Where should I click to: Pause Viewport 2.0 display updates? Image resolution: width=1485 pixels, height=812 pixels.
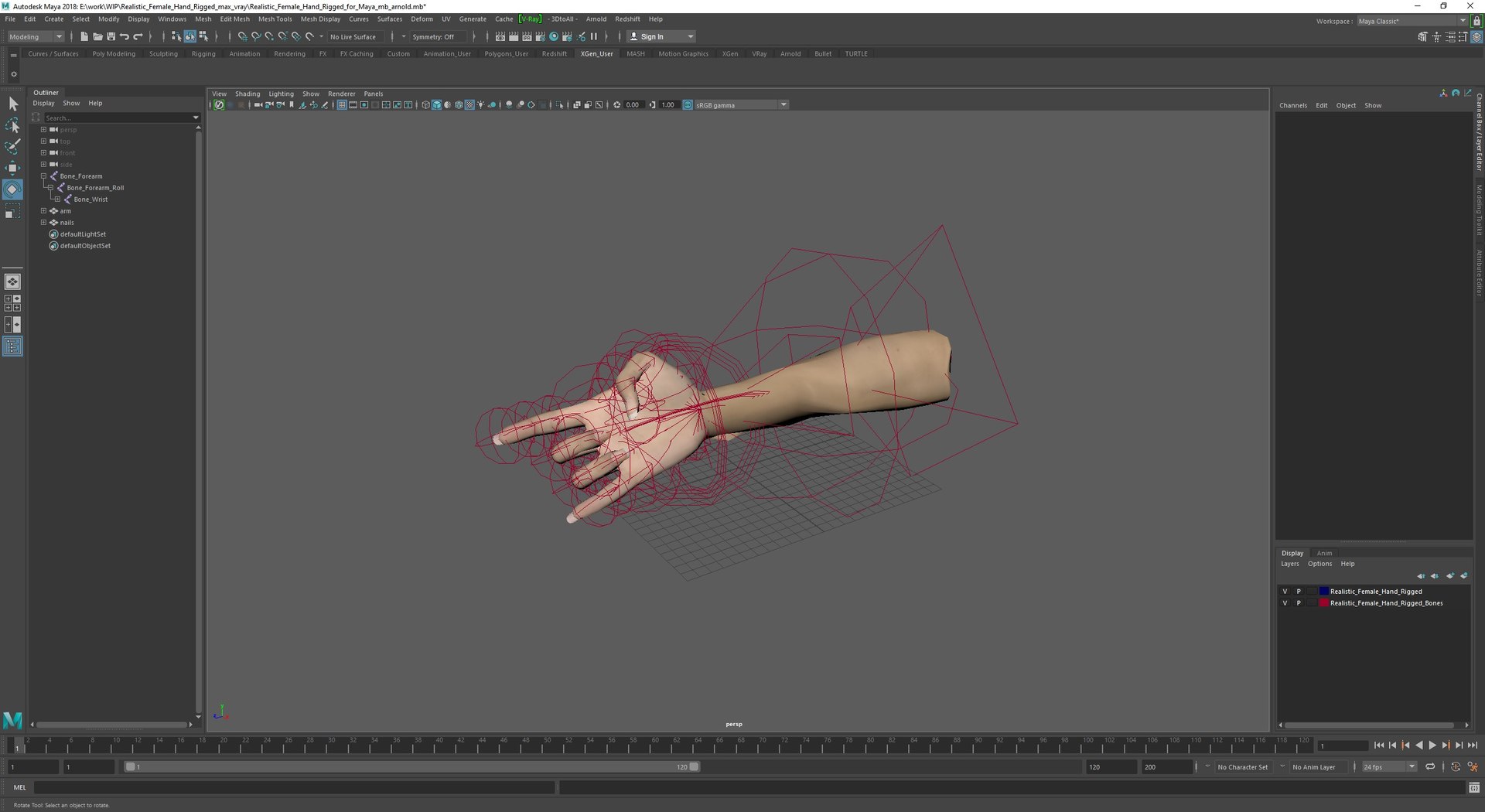[594, 36]
